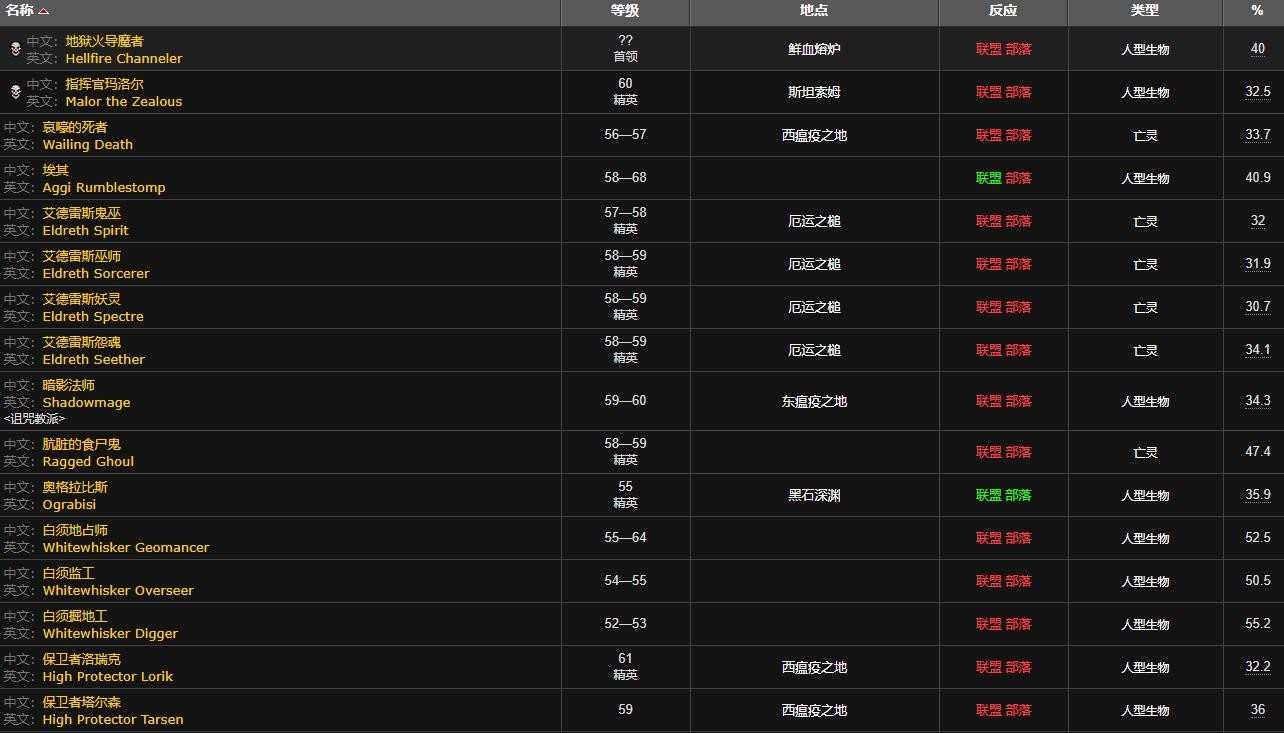The image size is (1284, 733).
Task: Open Whitewhisker Digger NPC link
Action: pyautogui.click(x=110, y=633)
